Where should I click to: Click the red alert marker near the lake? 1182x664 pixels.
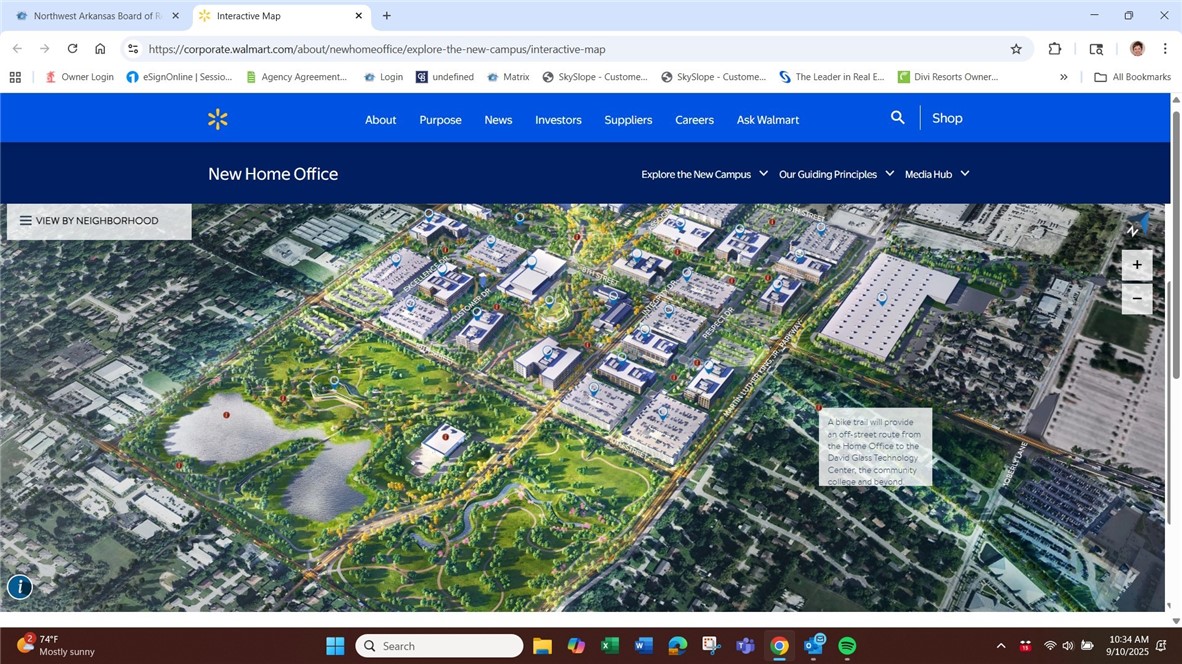[227, 414]
